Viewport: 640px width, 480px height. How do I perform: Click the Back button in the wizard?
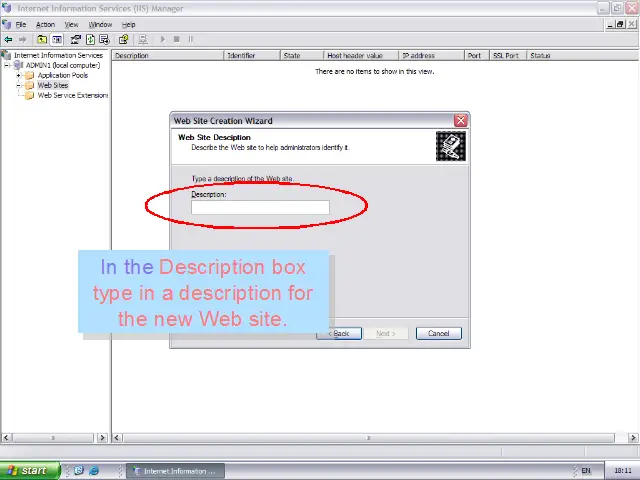(339, 333)
